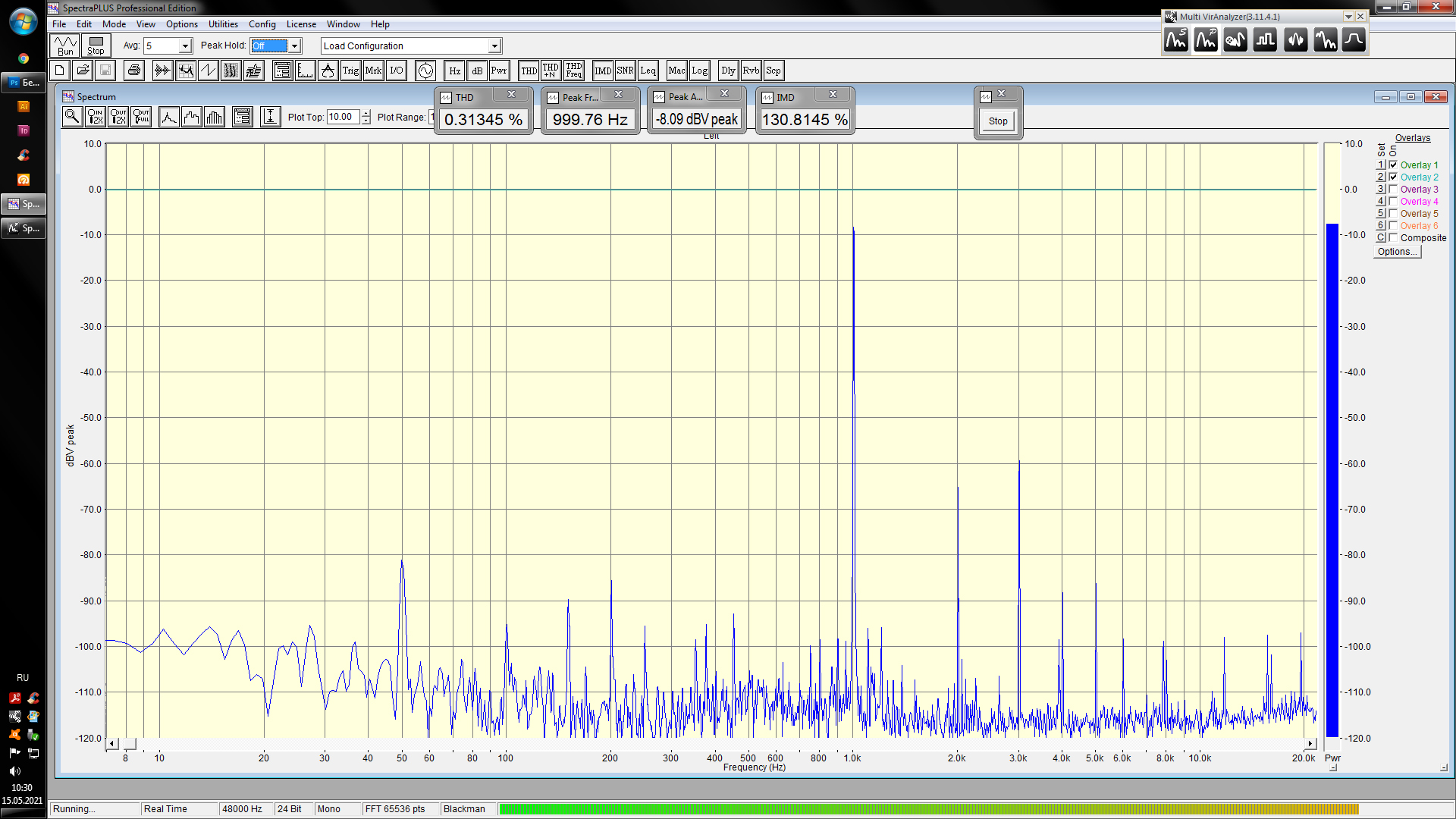The width and height of the screenshot is (1456, 819).
Task: Click the Zoom magnifier in Spectrum window
Action: coord(72,117)
